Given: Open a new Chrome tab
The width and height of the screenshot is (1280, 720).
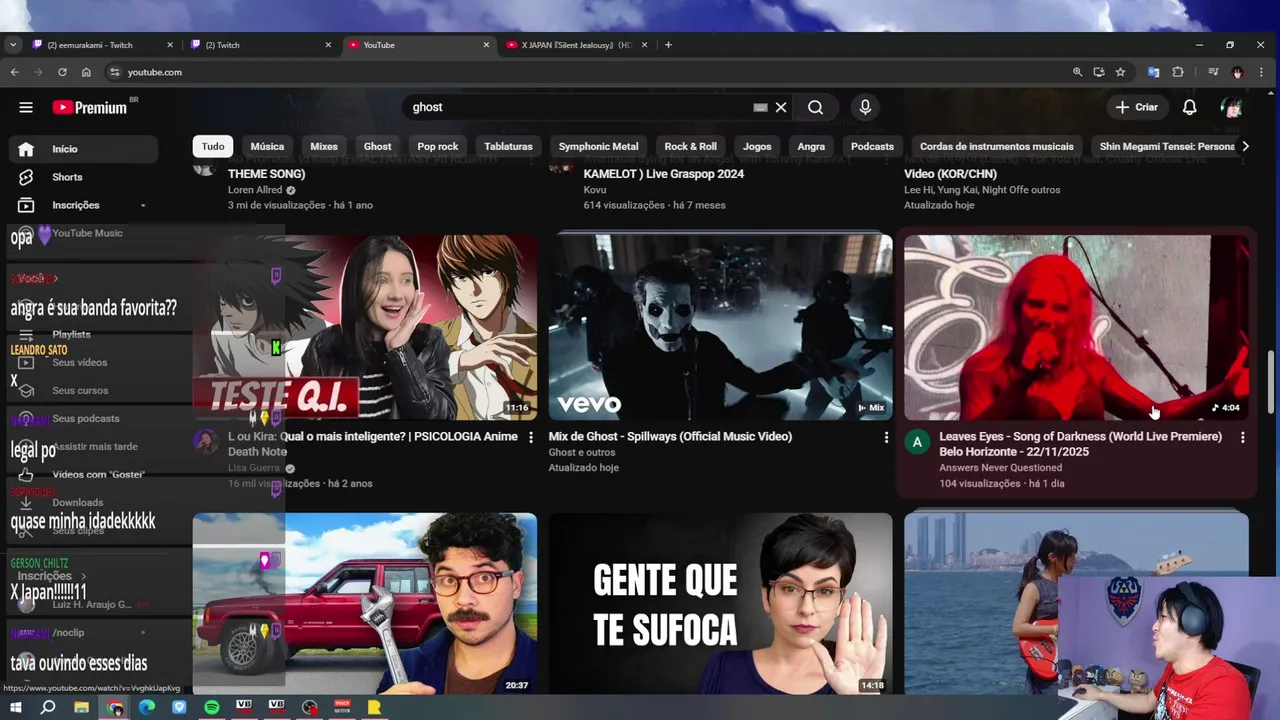Looking at the screenshot, I should click(668, 45).
